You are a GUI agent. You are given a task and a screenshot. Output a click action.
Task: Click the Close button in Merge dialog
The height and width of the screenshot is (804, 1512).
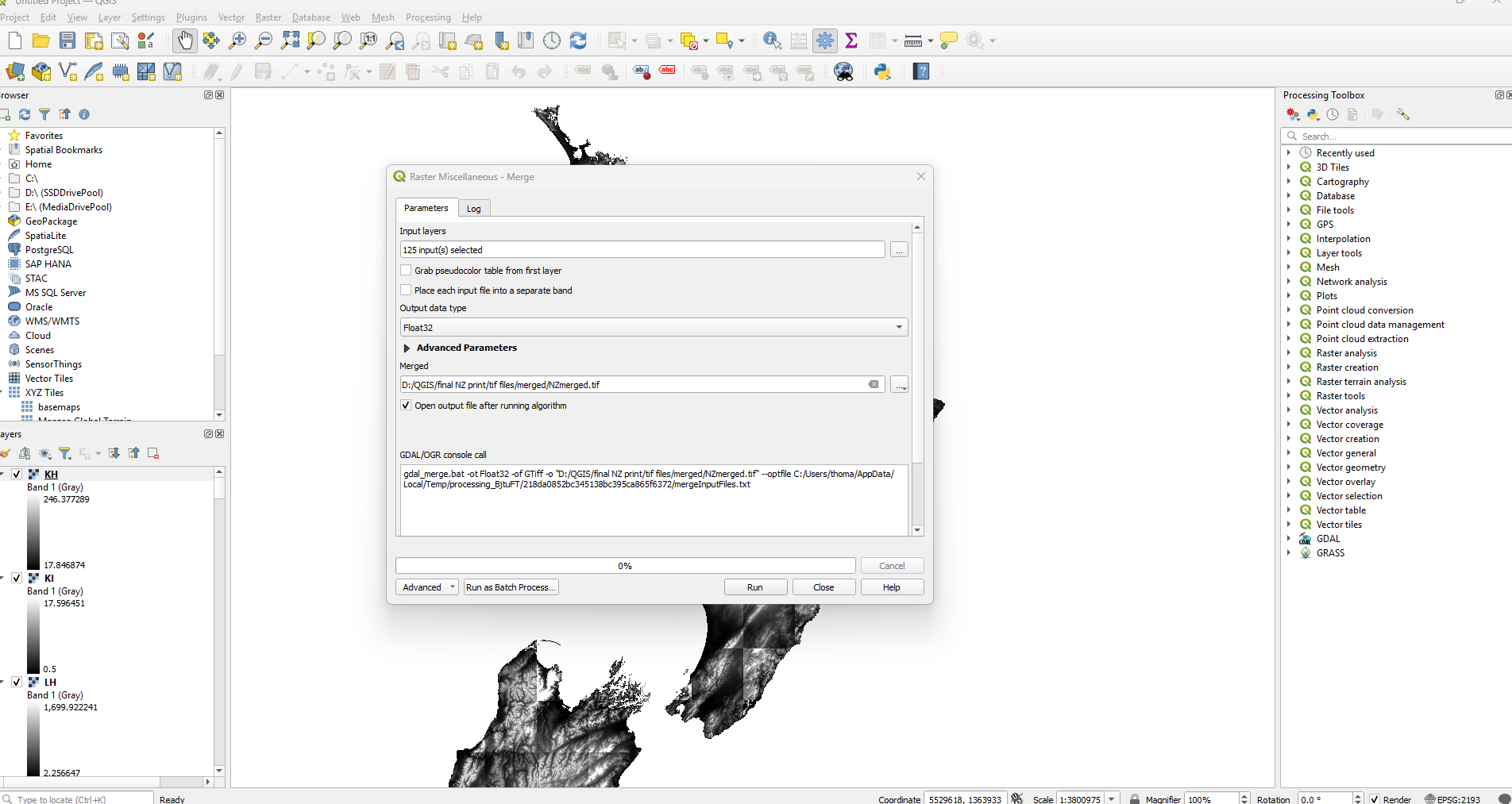point(823,587)
